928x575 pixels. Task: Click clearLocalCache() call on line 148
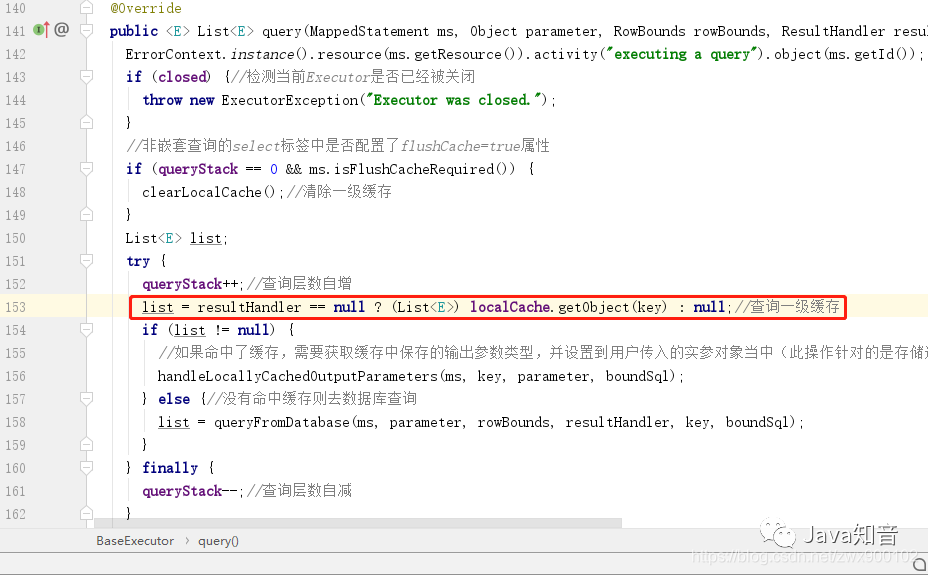[208, 192]
